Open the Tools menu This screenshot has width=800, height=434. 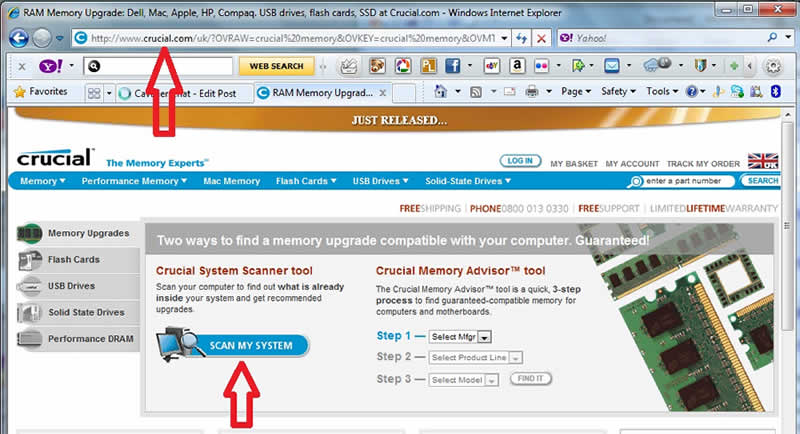point(662,91)
